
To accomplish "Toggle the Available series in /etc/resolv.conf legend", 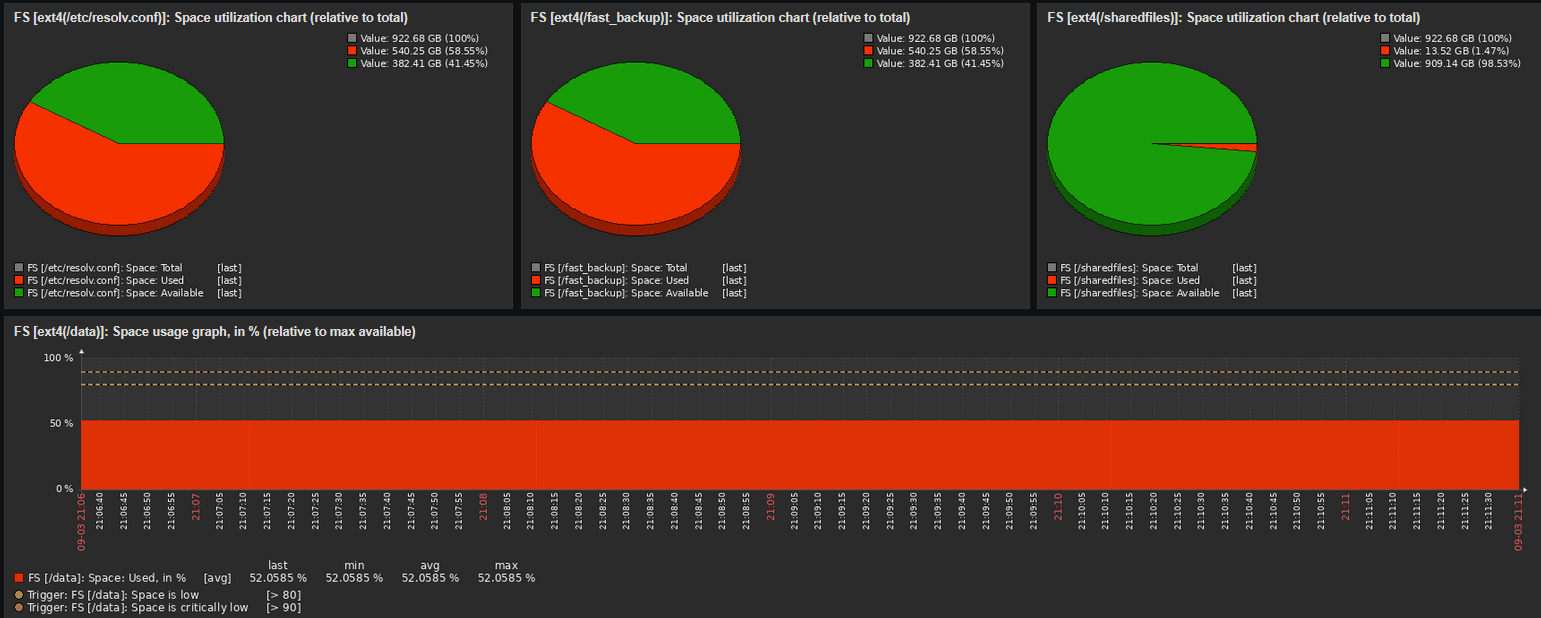I will tap(18, 292).
